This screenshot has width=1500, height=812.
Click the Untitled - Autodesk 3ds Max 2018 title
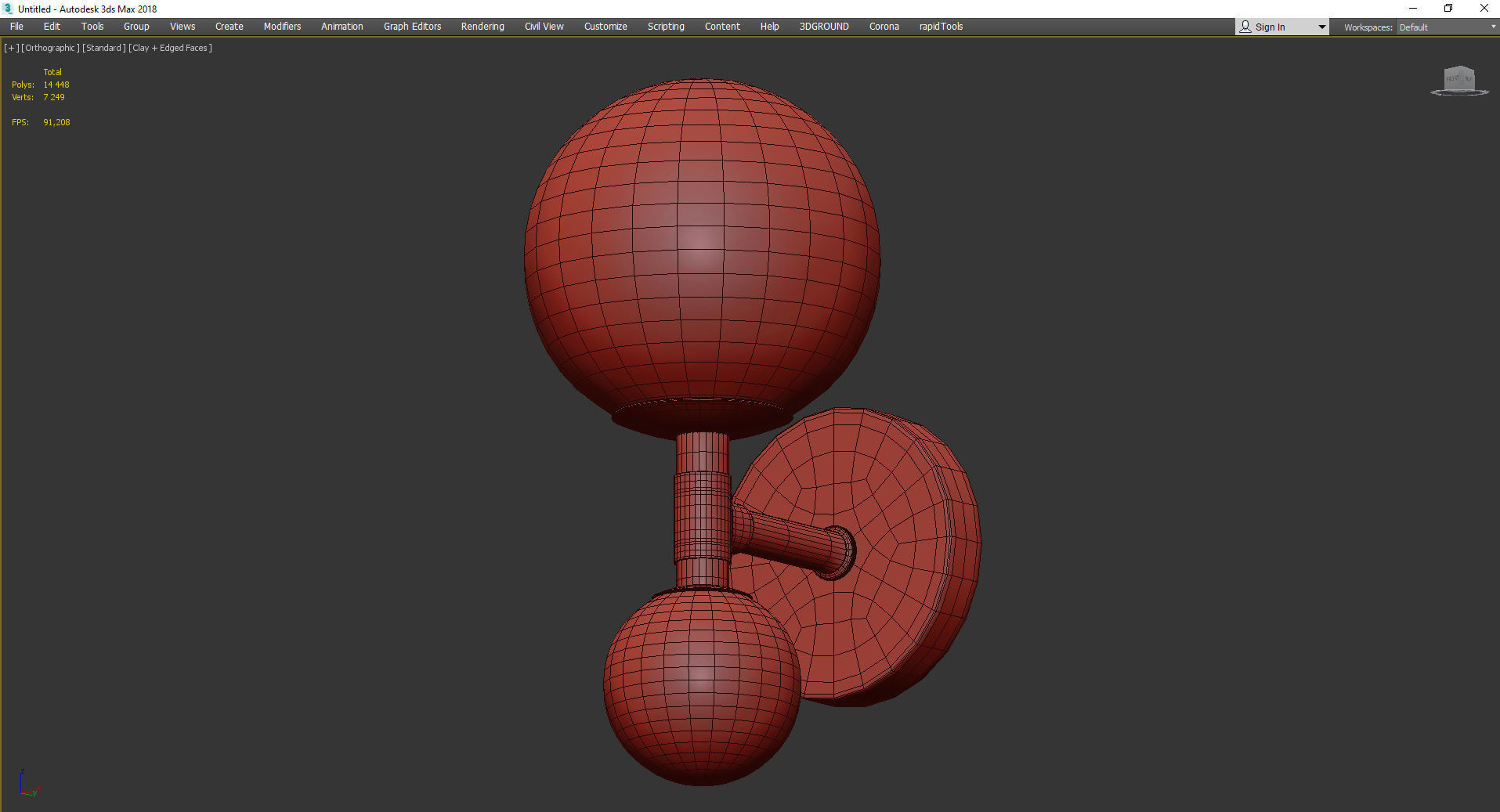coord(87,9)
